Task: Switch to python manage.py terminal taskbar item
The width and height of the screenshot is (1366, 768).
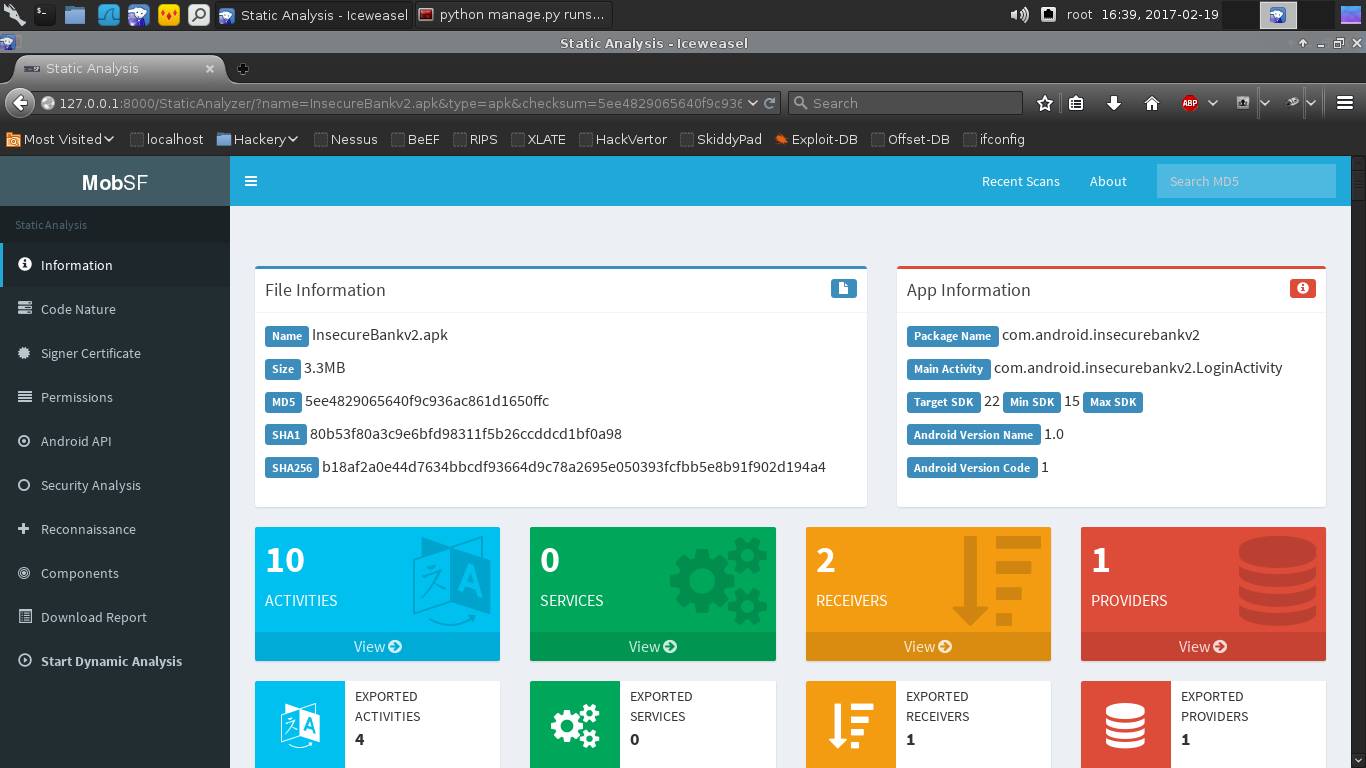Action: (x=512, y=15)
